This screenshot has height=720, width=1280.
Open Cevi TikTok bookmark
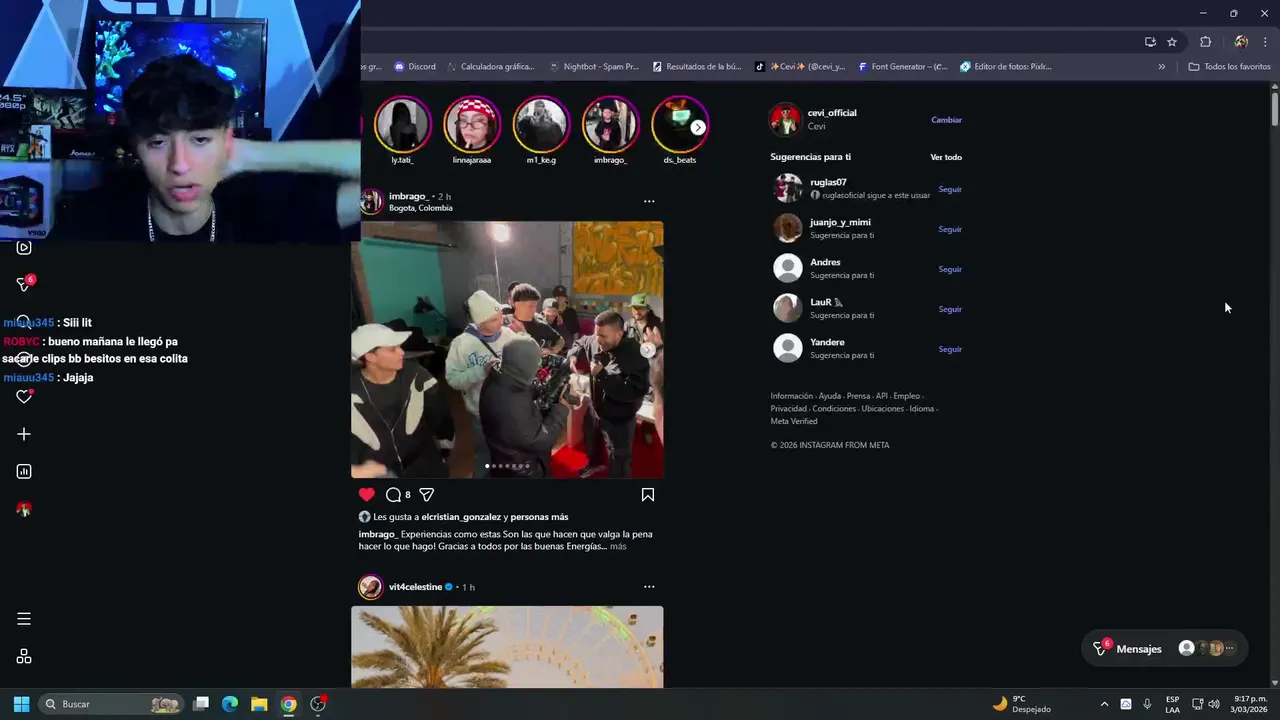coord(800,67)
